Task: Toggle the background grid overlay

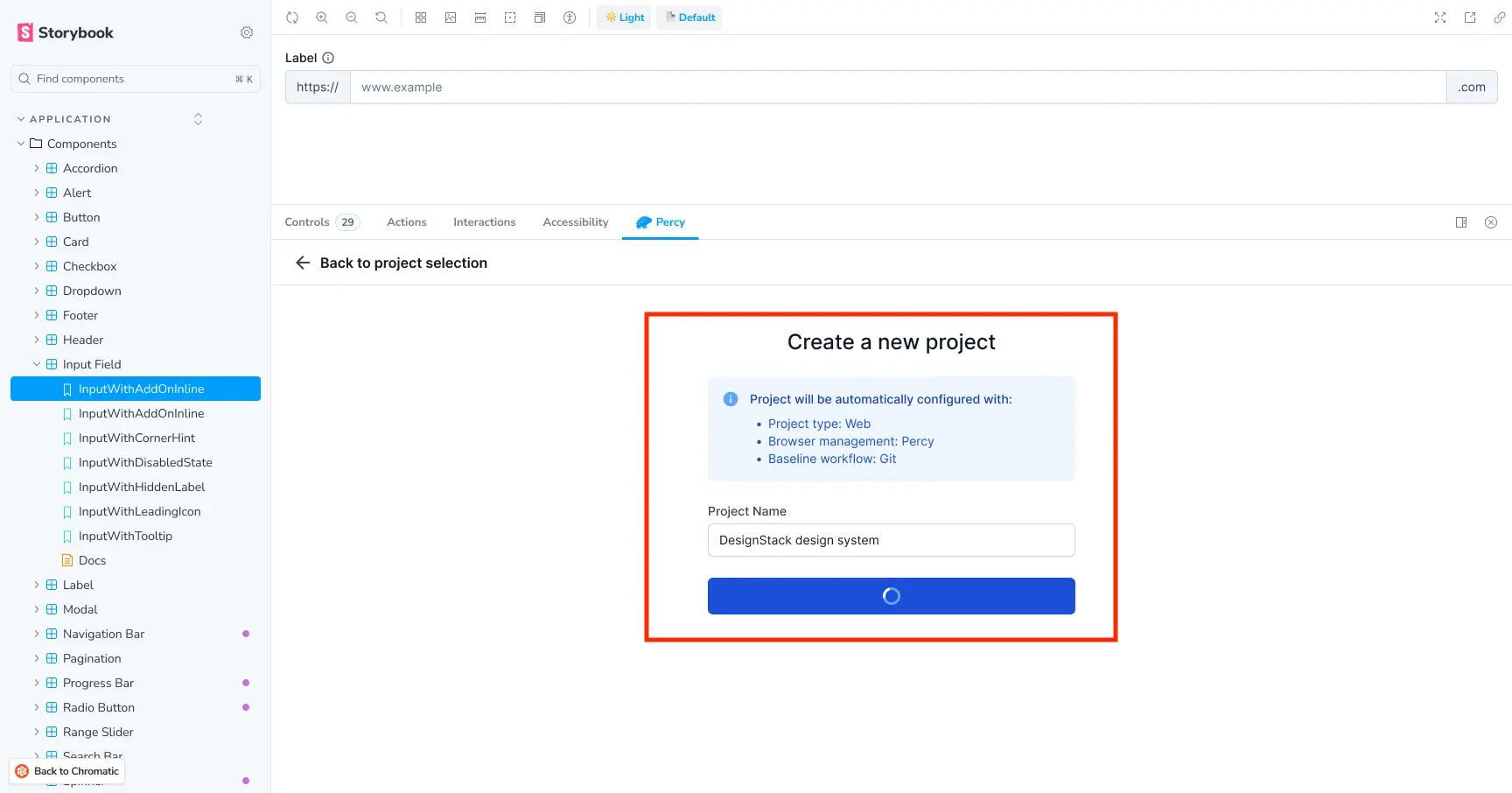Action: pos(421,17)
